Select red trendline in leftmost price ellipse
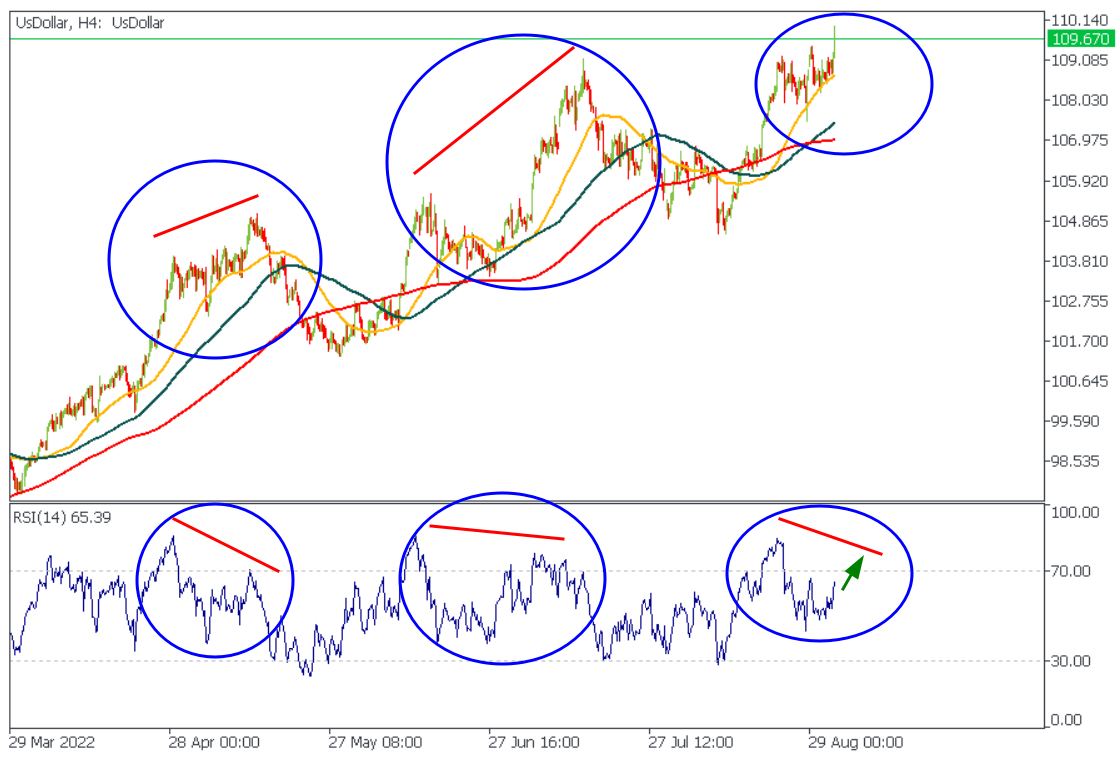Image resolution: width=1116 pixels, height=760 pixels. pos(206,215)
